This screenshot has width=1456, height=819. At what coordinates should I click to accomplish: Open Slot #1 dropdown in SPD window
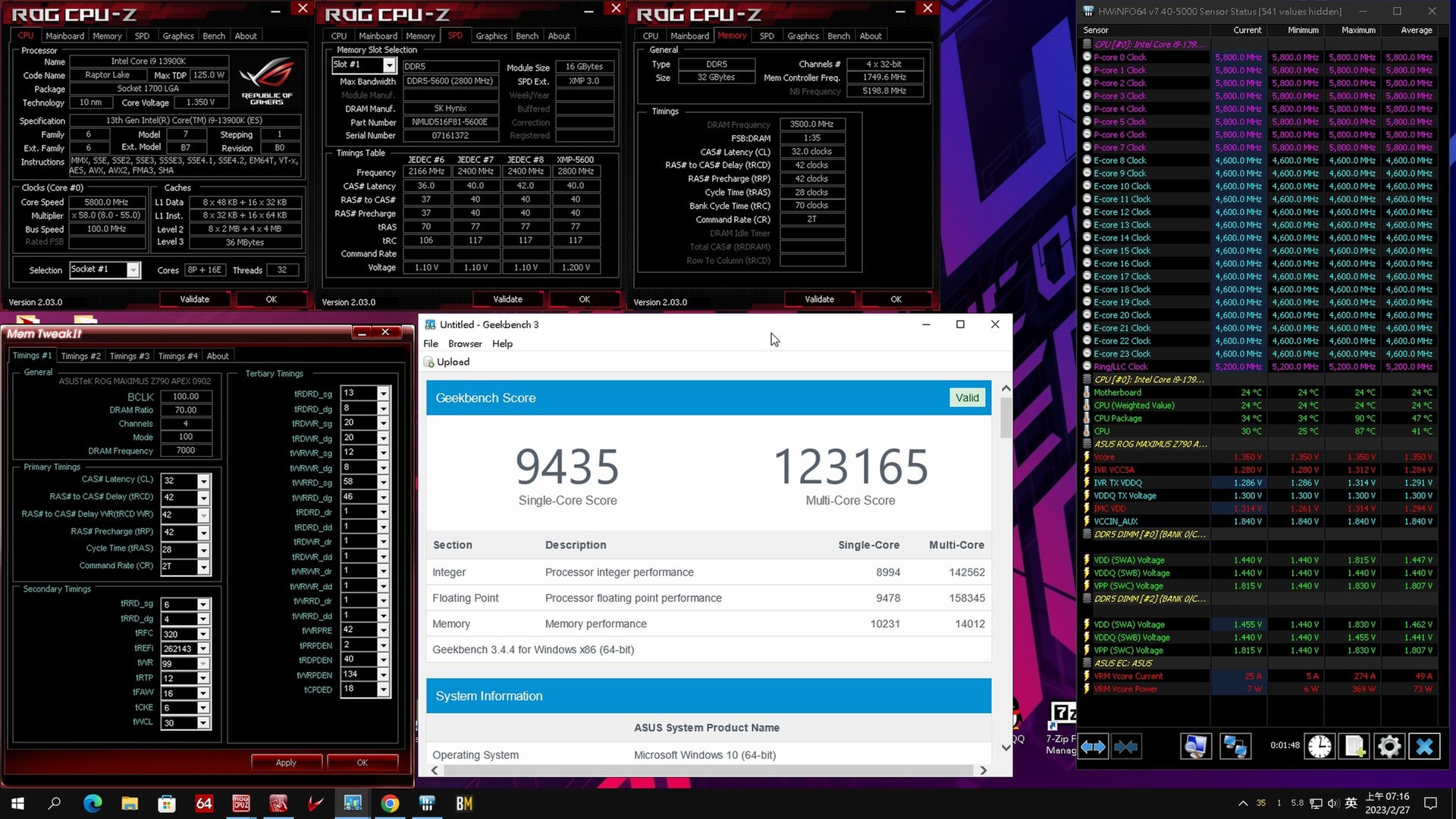(388, 65)
